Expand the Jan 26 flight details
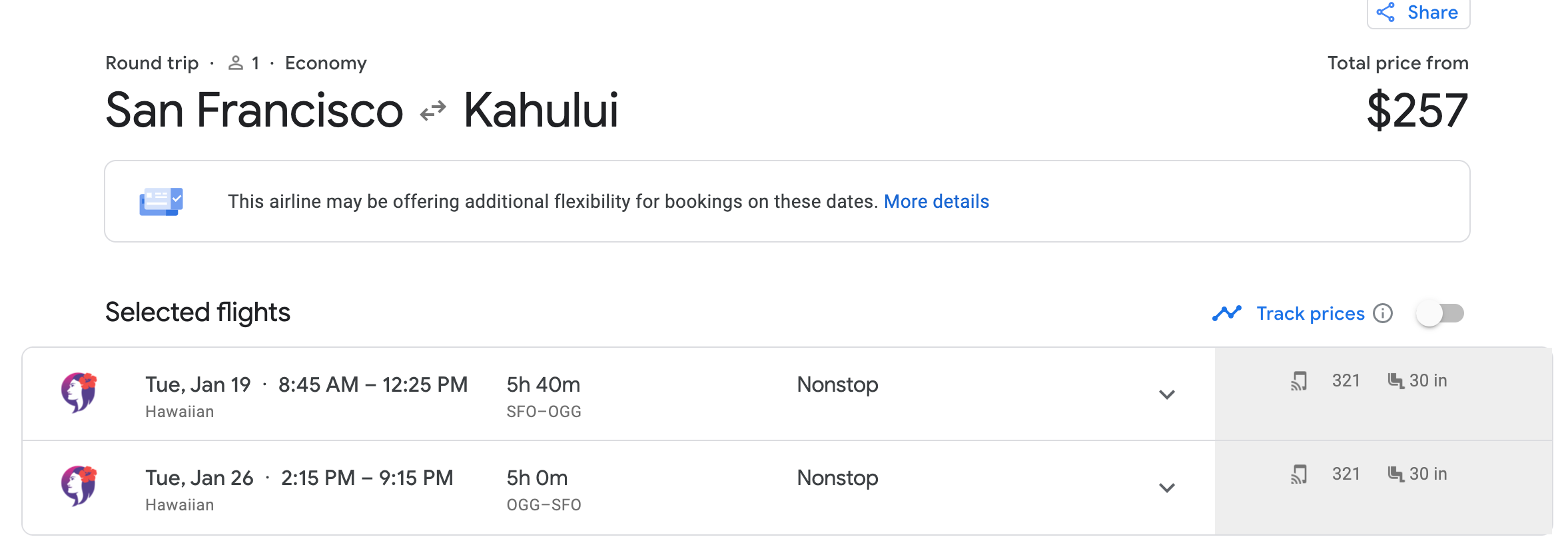Image resolution: width=1568 pixels, height=549 pixels. pyautogui.click(x=1166, y=488)
